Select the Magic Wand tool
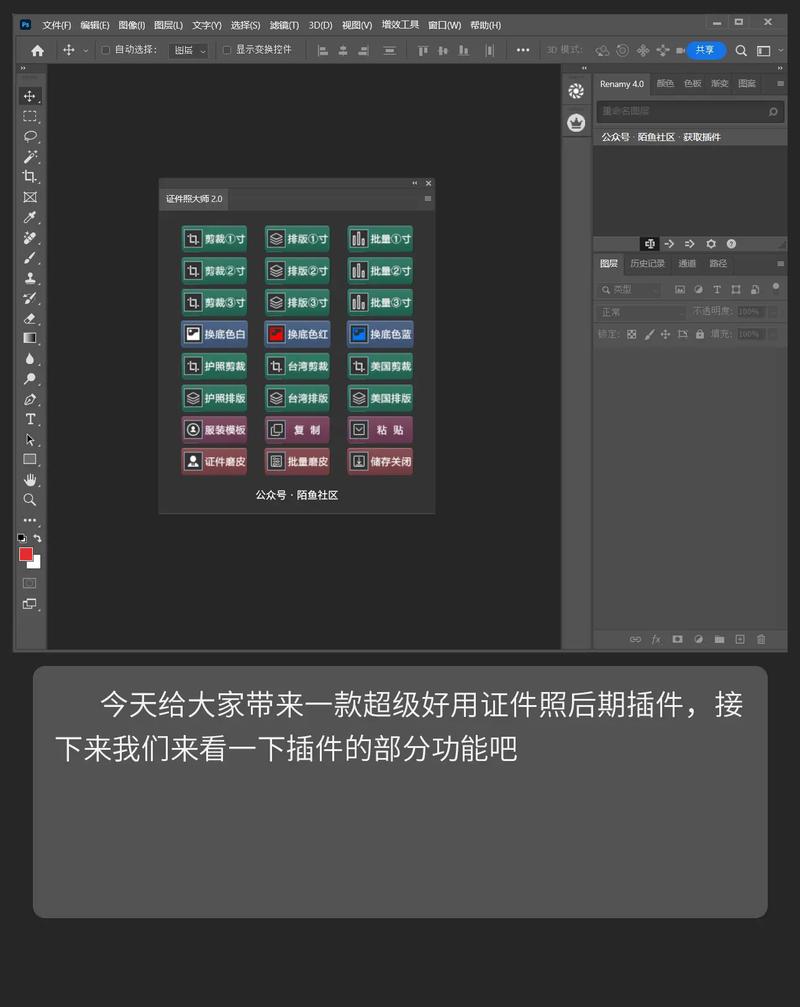 point(30,157)
